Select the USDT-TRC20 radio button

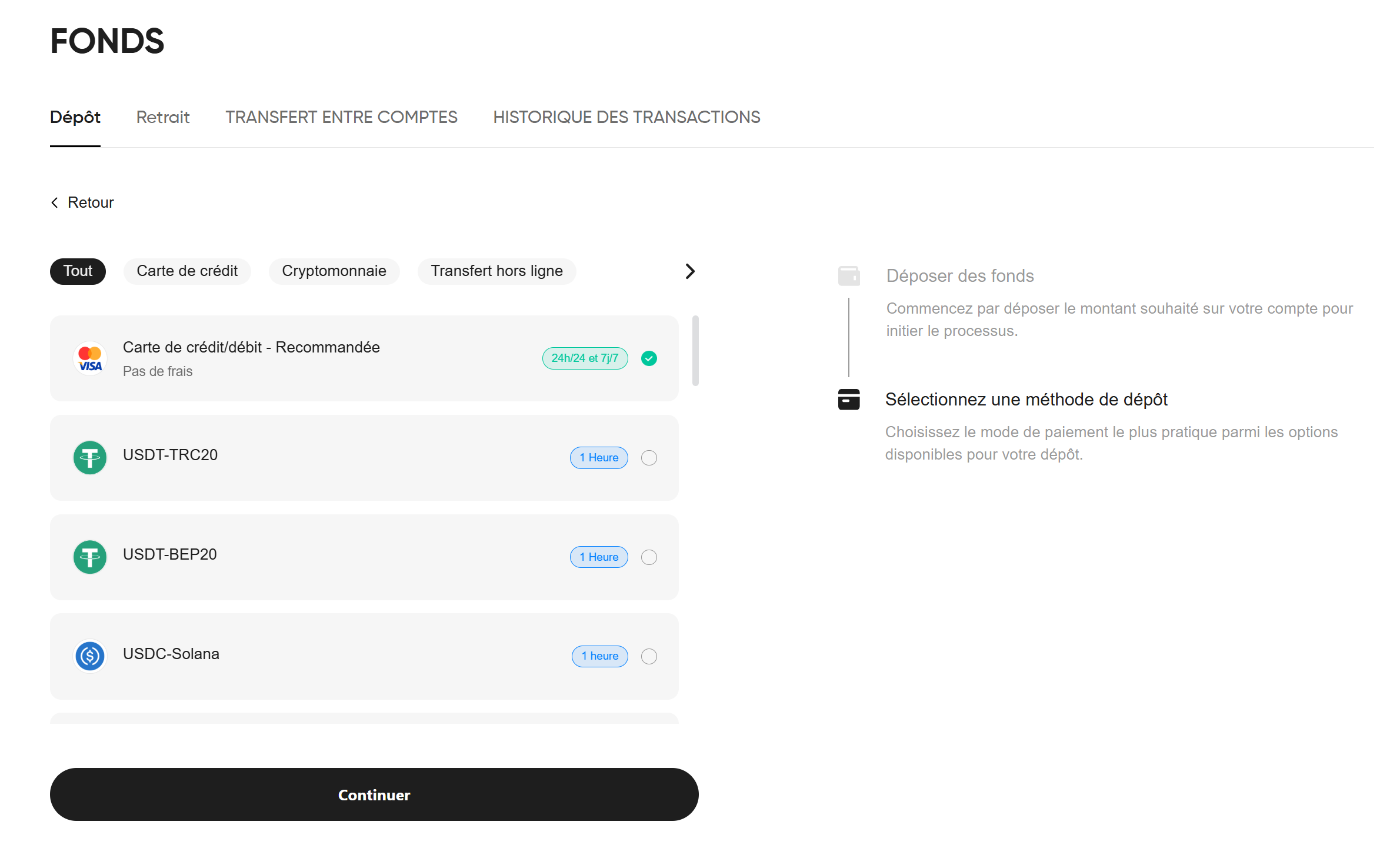click(649, 457)
